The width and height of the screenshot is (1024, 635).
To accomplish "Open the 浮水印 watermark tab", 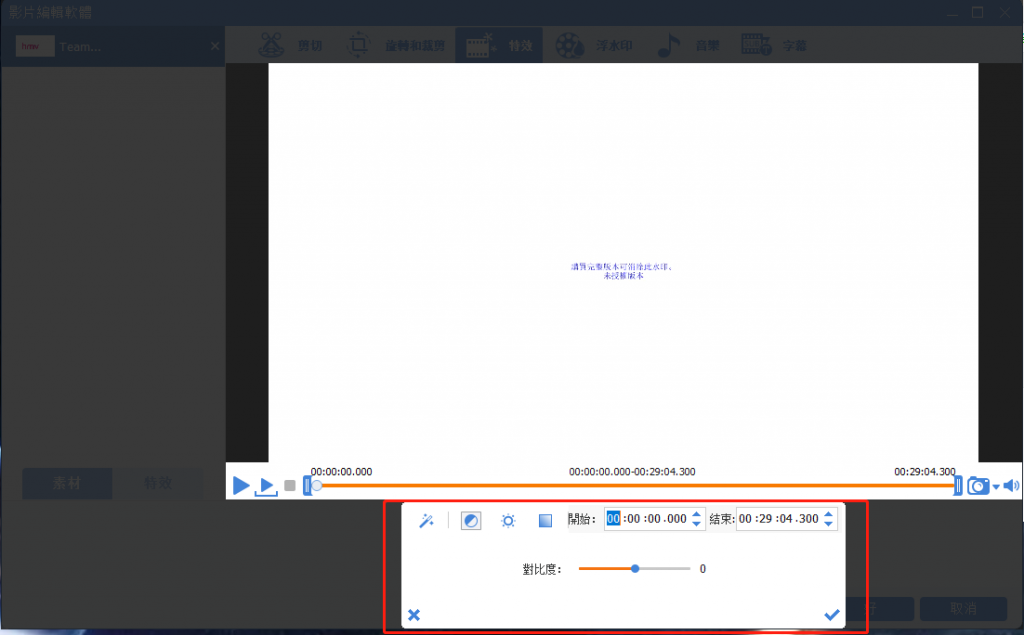I will (594, 46).
